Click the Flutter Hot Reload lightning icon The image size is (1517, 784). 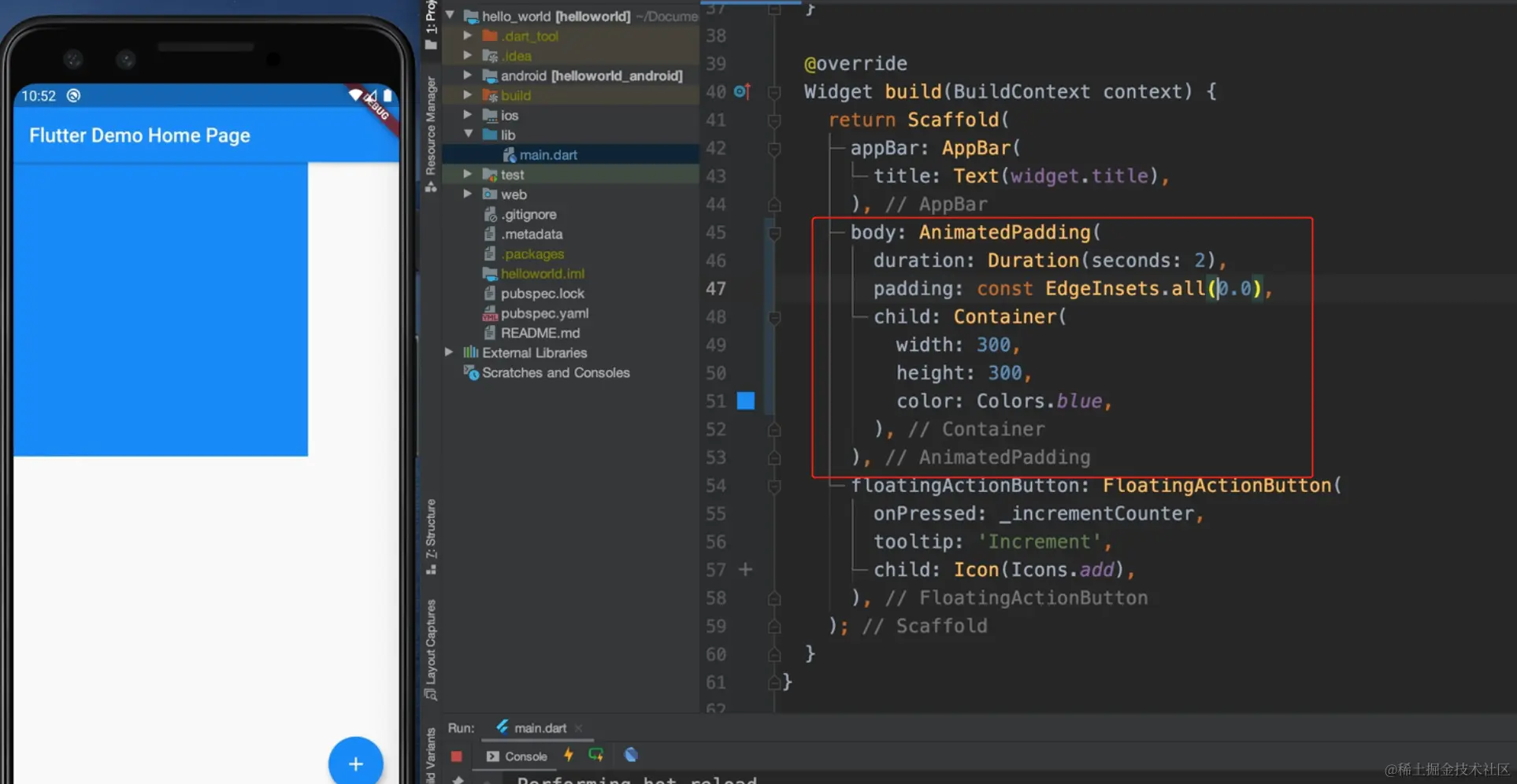569,755
